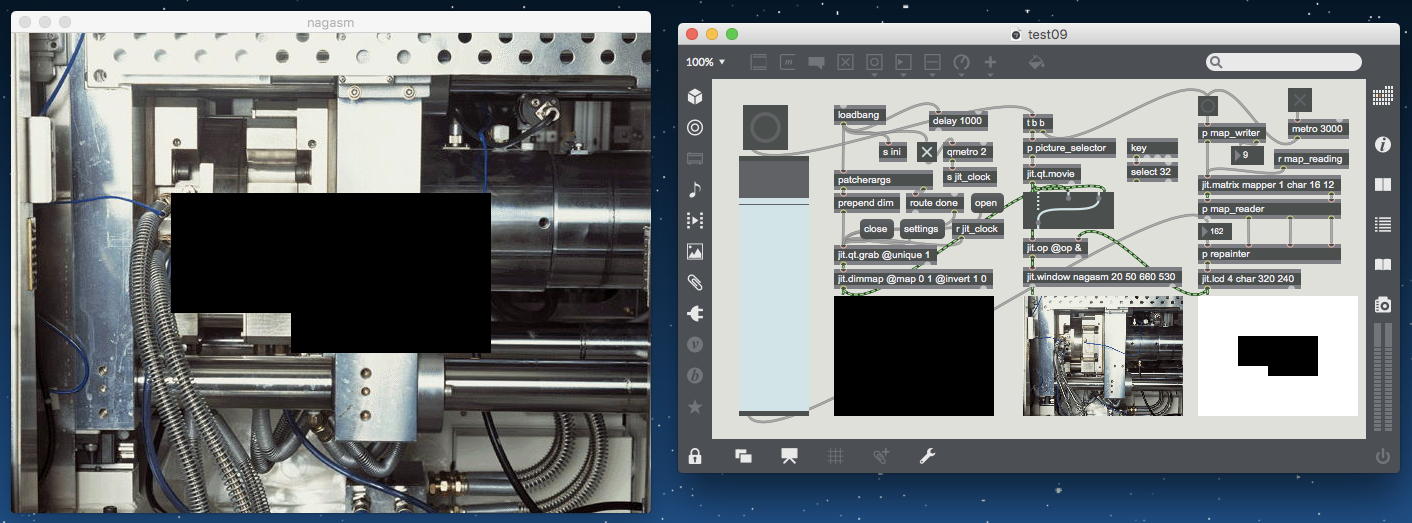Add a comment box from toolbar
Image resolution: width=1412 pixels, height=523 pixels.
click(x=816, y=62)
